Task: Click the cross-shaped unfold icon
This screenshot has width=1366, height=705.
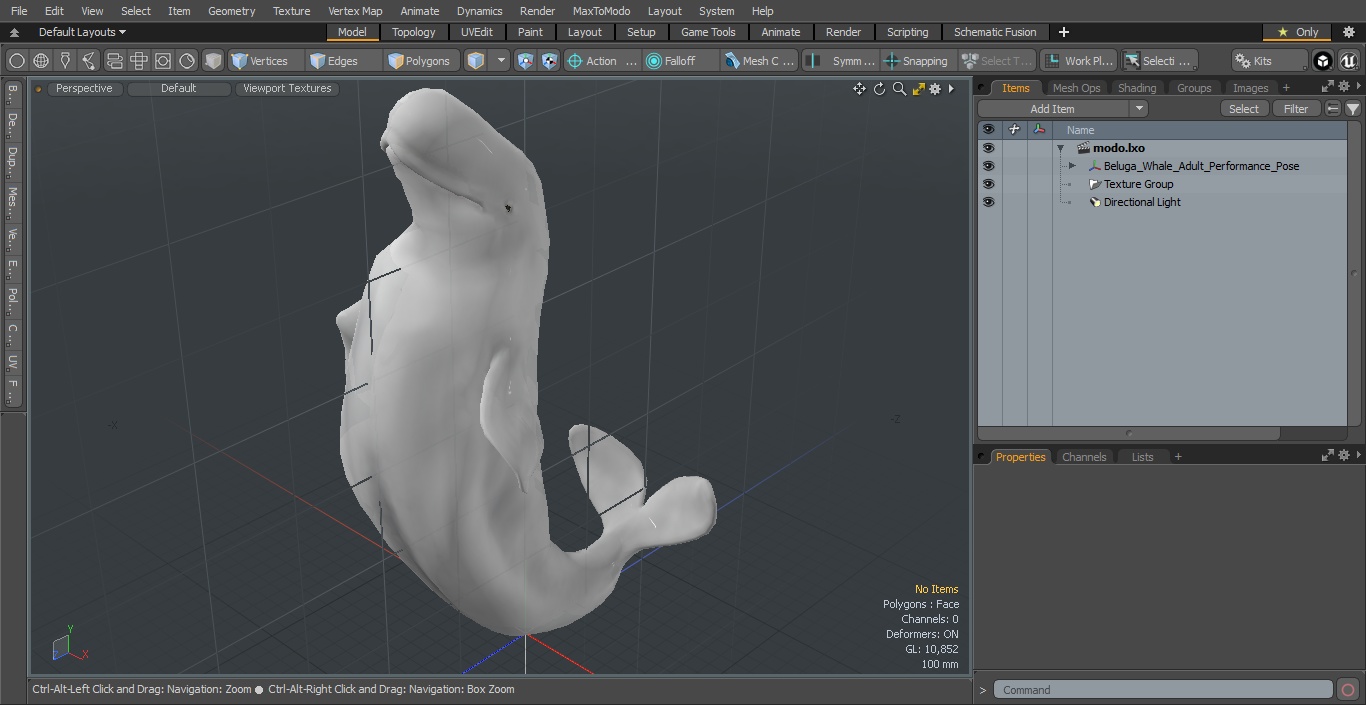Action: click(139, 61)
